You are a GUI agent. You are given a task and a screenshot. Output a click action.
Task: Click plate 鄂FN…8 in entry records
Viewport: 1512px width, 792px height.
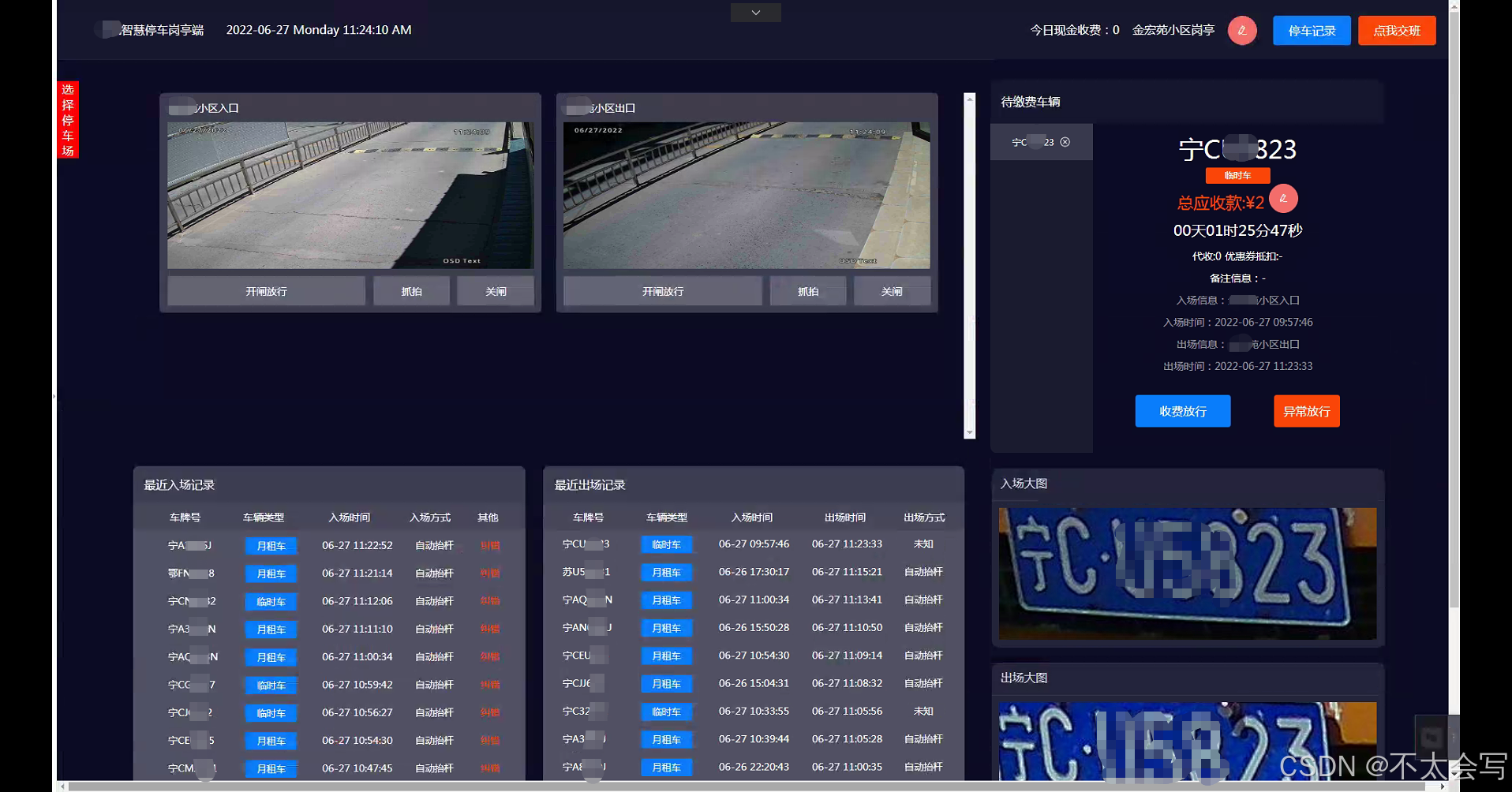point(191,573)
